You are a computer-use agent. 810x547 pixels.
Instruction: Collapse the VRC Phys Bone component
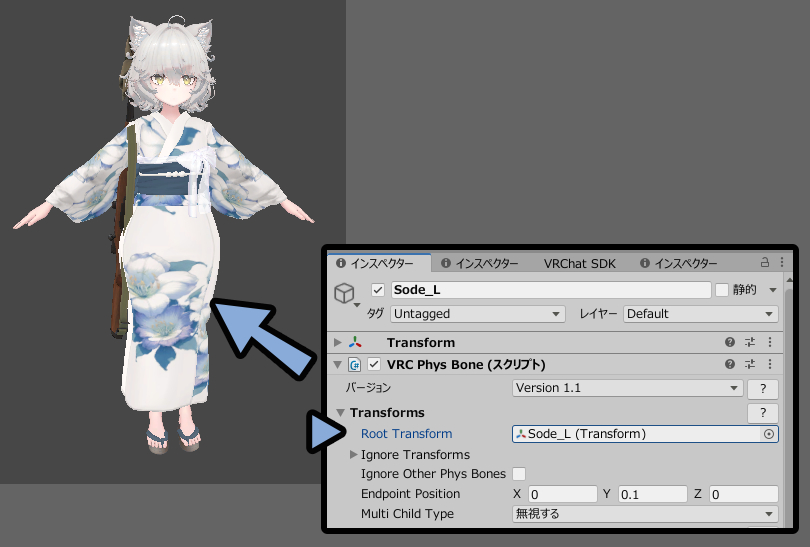338,365
